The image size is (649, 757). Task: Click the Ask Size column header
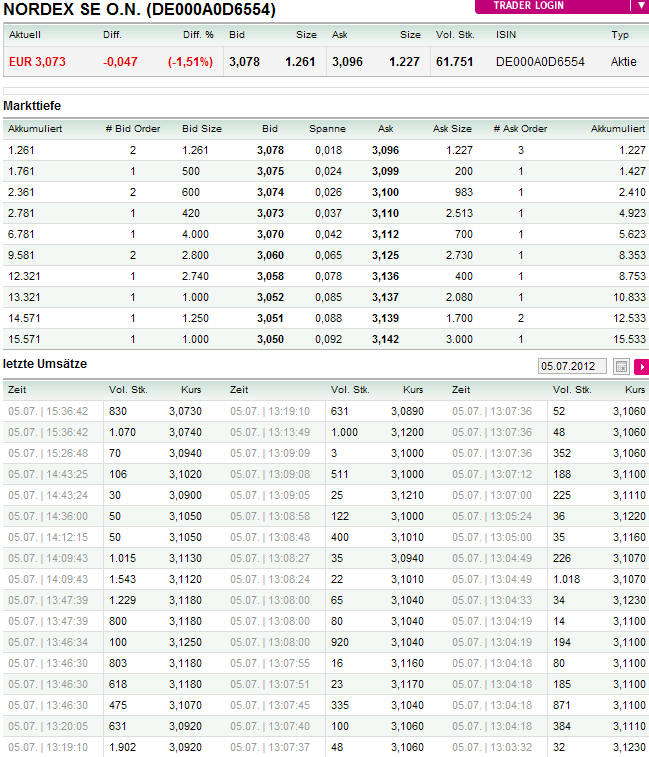452,129
